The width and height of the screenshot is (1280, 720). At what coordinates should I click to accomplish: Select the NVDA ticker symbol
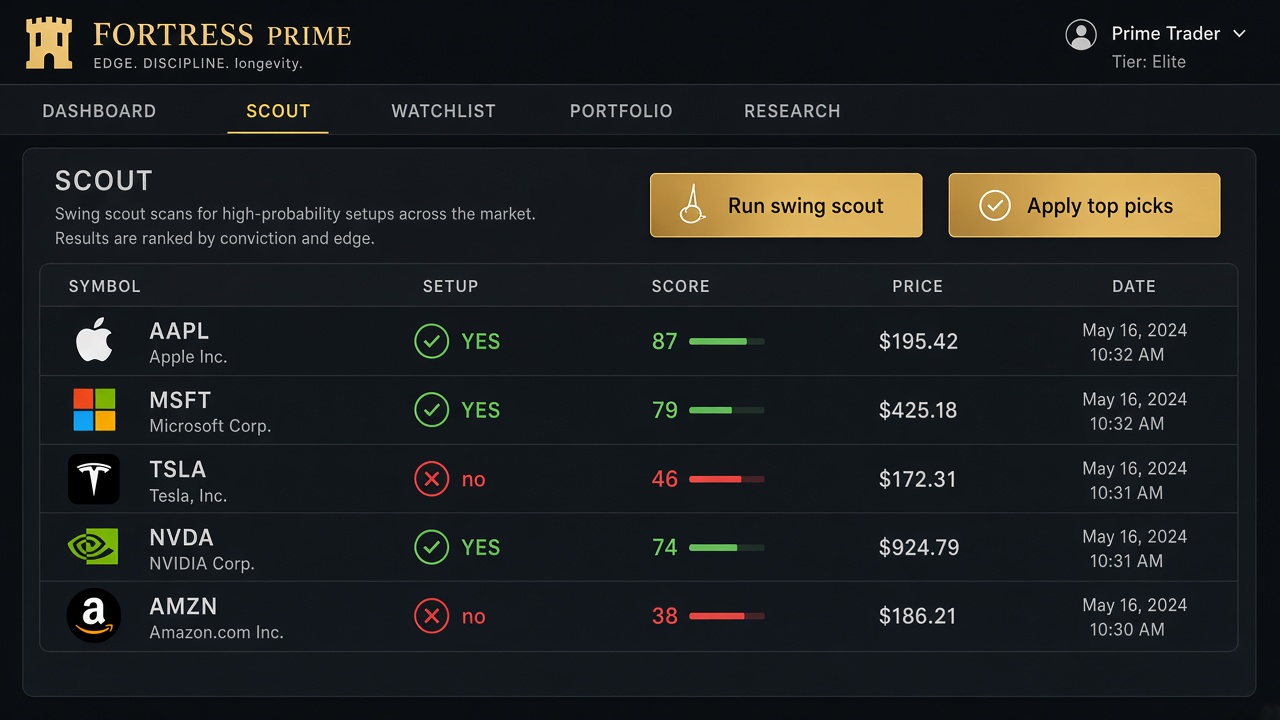click(x=181, y=537)
